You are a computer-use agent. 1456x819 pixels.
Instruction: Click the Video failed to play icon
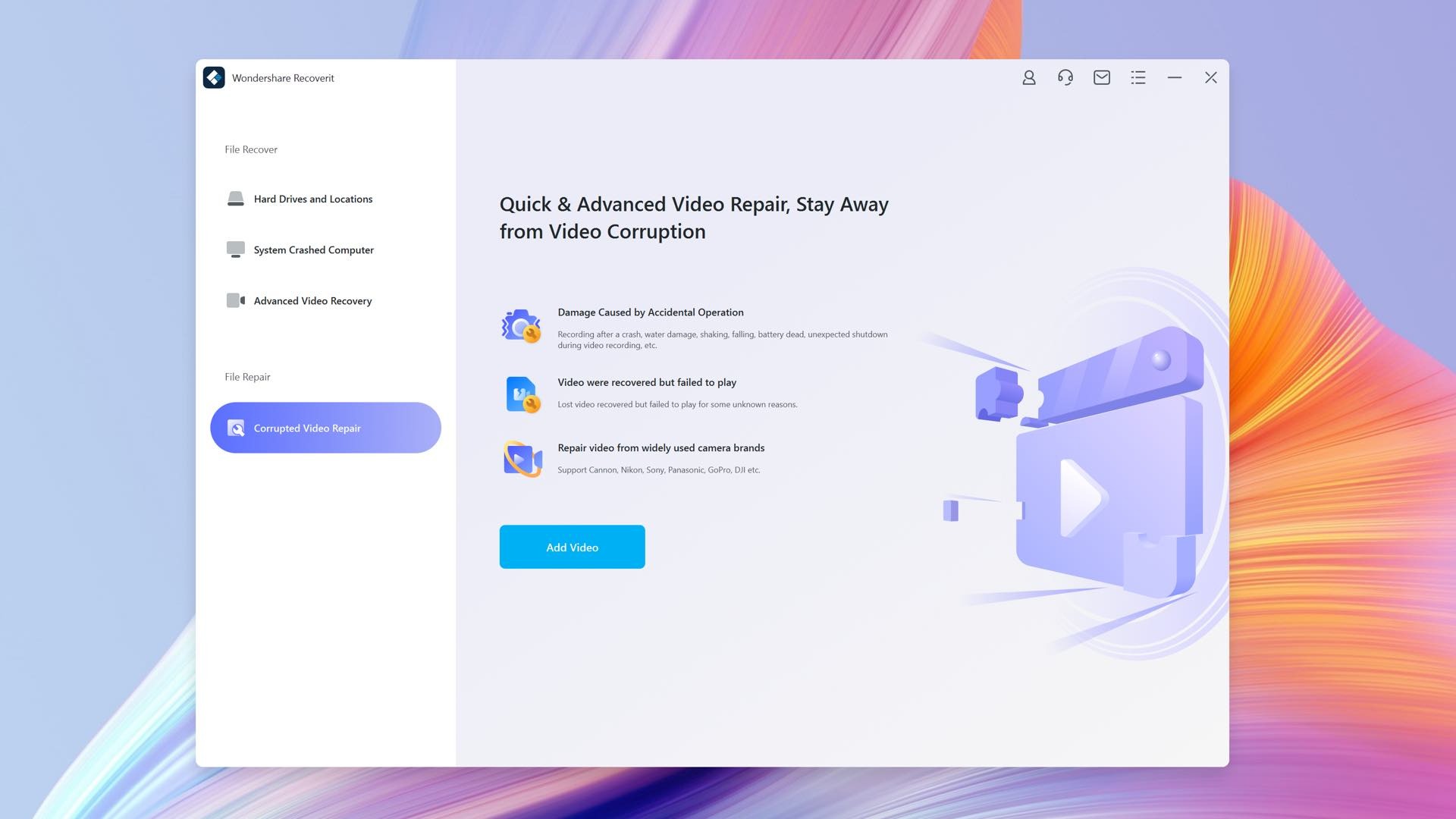coord(522,391)
